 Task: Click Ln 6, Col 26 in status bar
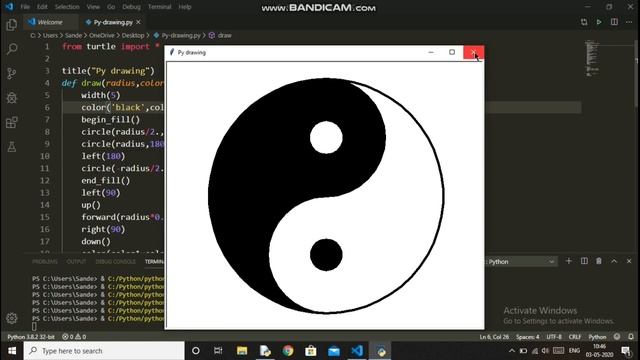pyautogui.click(x=494, y=337)
